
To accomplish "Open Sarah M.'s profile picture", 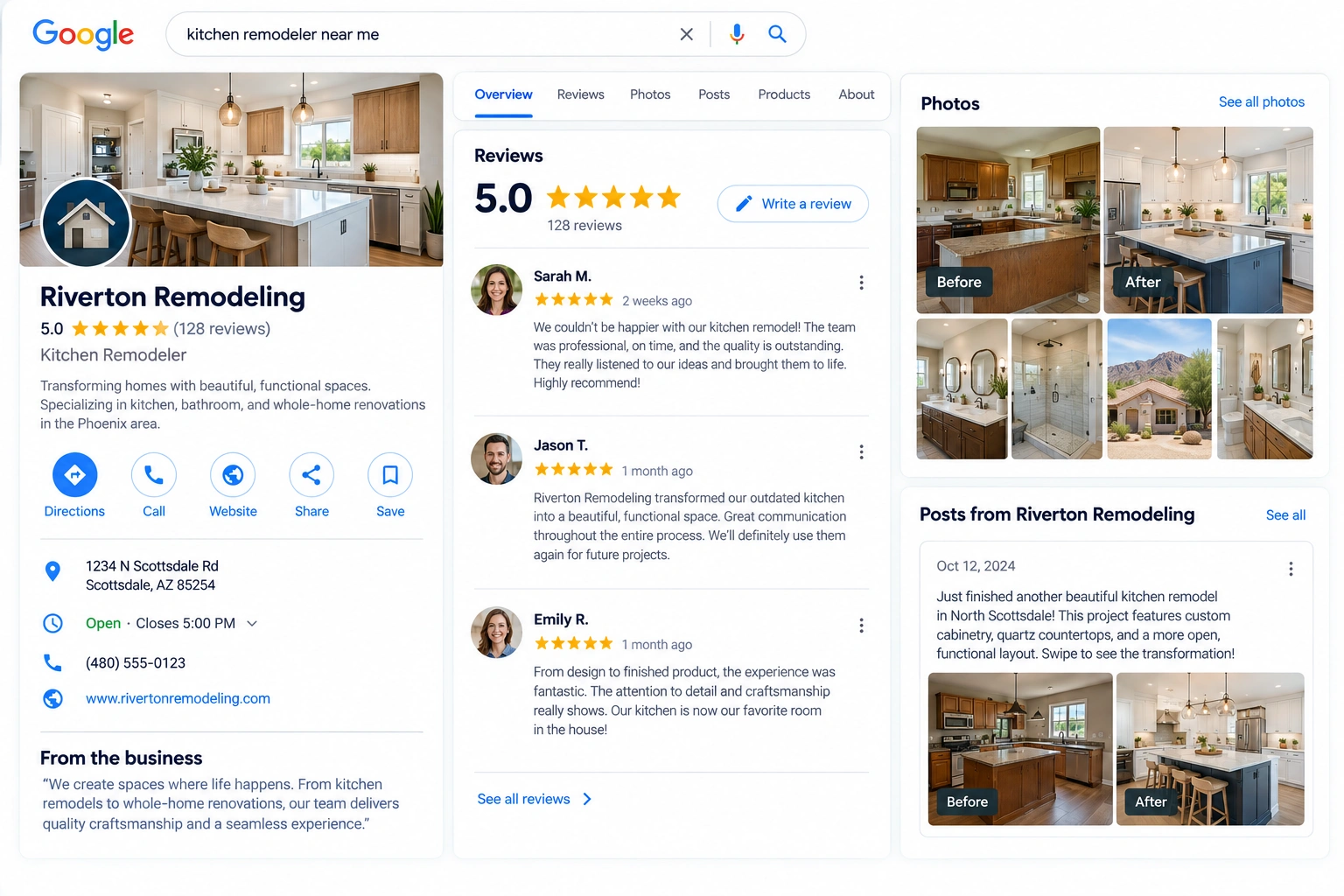I will (x=496, y=290).
